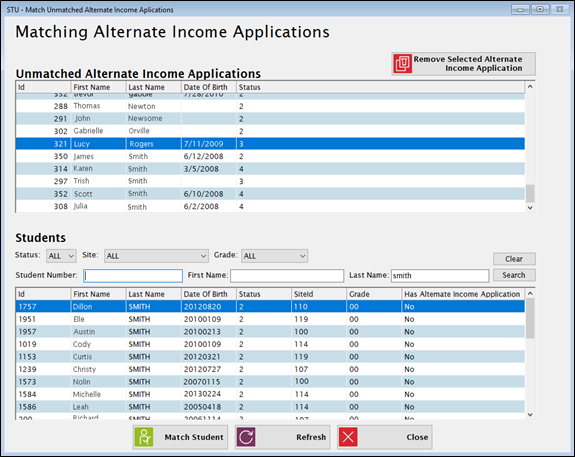
Task: Select student row 1757 Dillon SMITH
Action: (270, 307)
